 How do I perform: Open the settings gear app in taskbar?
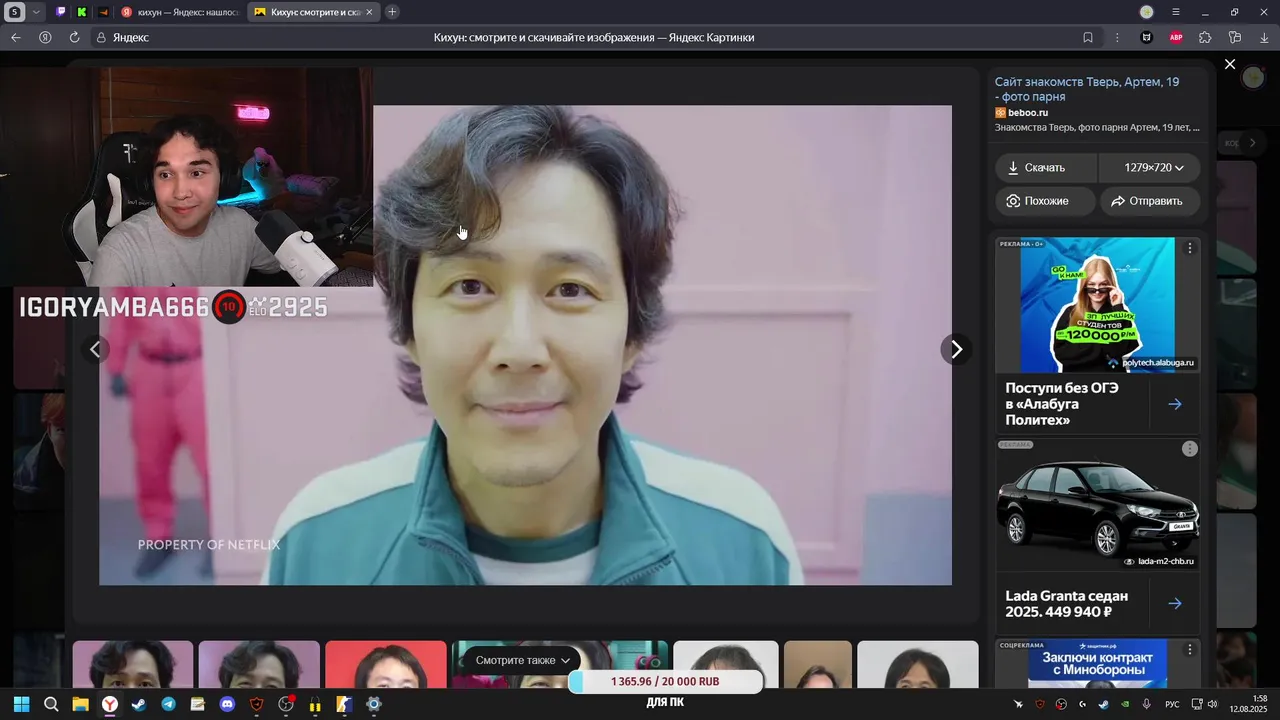(374, 704)
